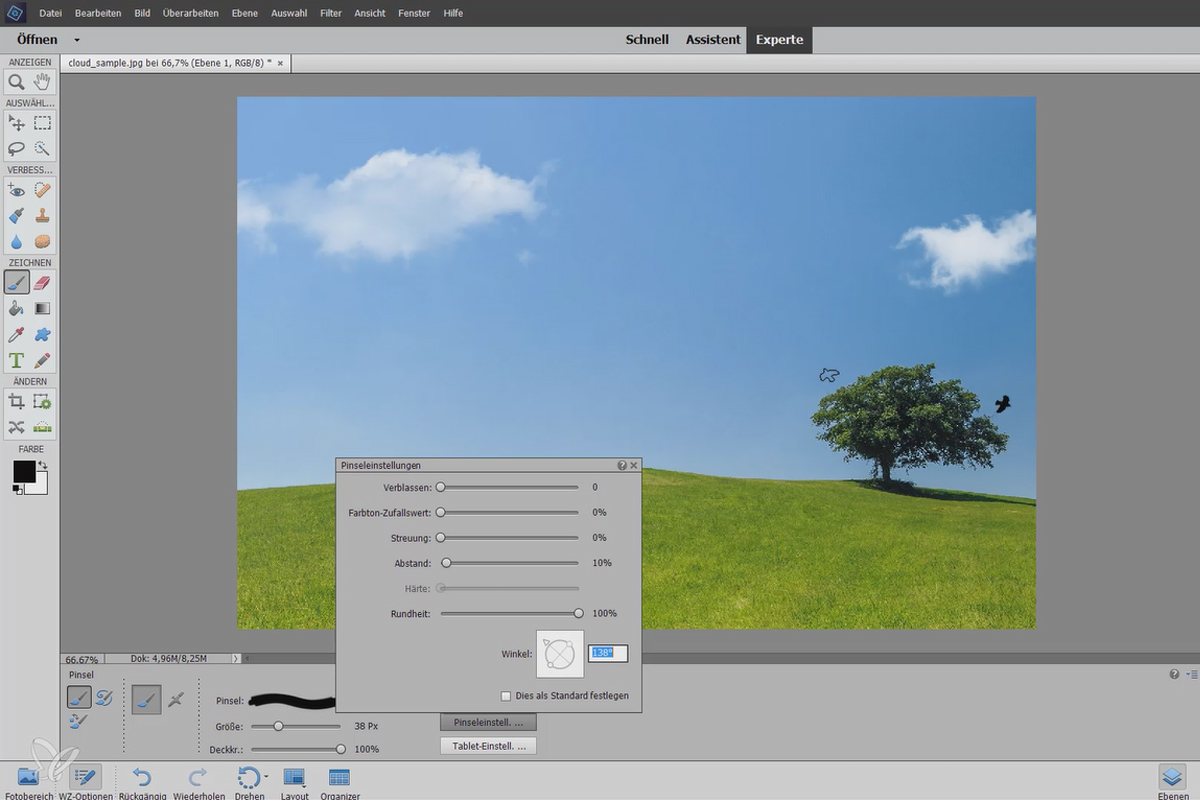Expand the status bar document info arrow
The width and height of the screenshot is (1200, 800).
pos(236,659)
